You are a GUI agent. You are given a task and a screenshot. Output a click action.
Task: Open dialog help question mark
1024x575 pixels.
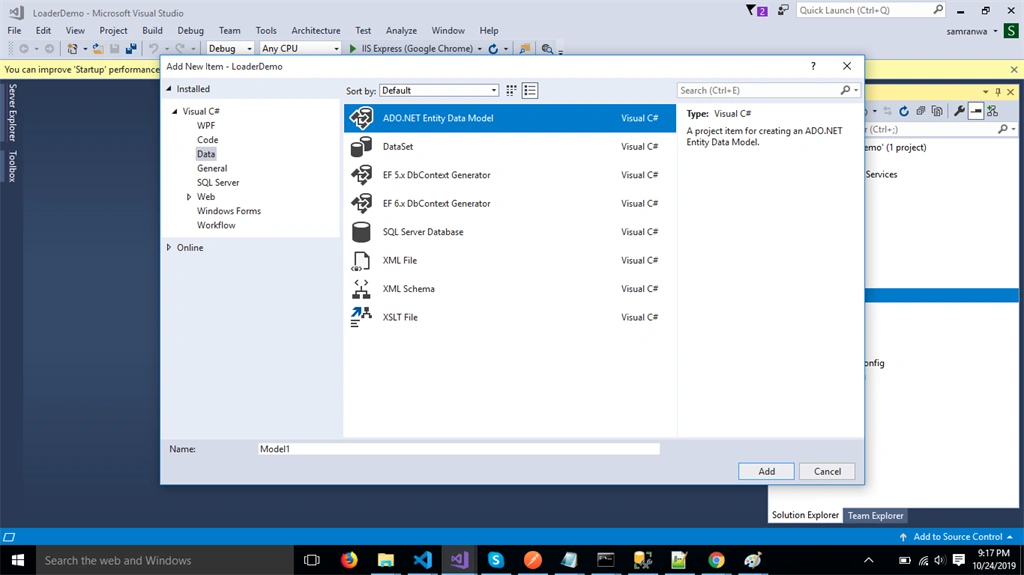[x=813, y=66]
